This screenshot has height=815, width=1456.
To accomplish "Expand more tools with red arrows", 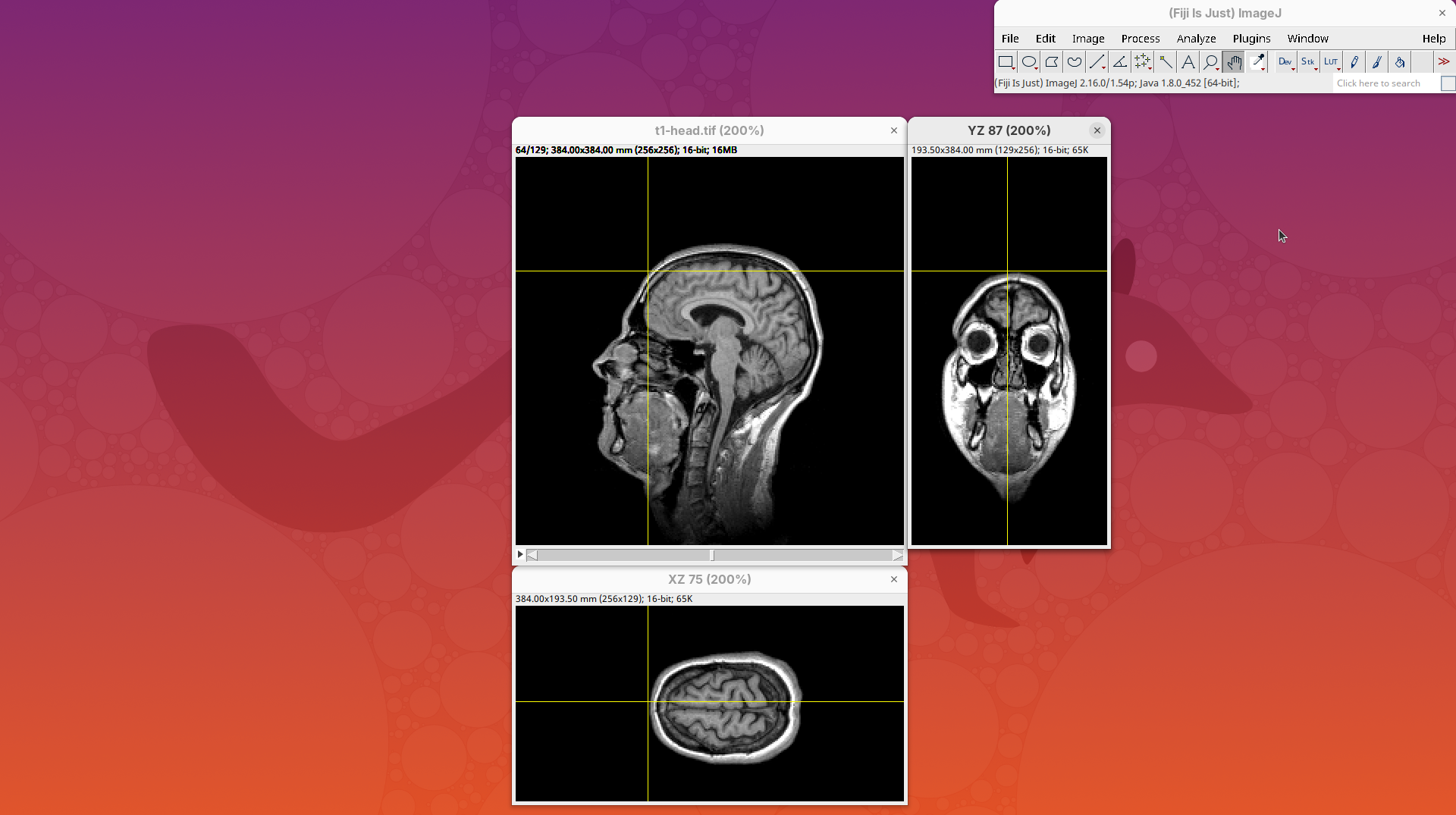I will point(1444,62).
